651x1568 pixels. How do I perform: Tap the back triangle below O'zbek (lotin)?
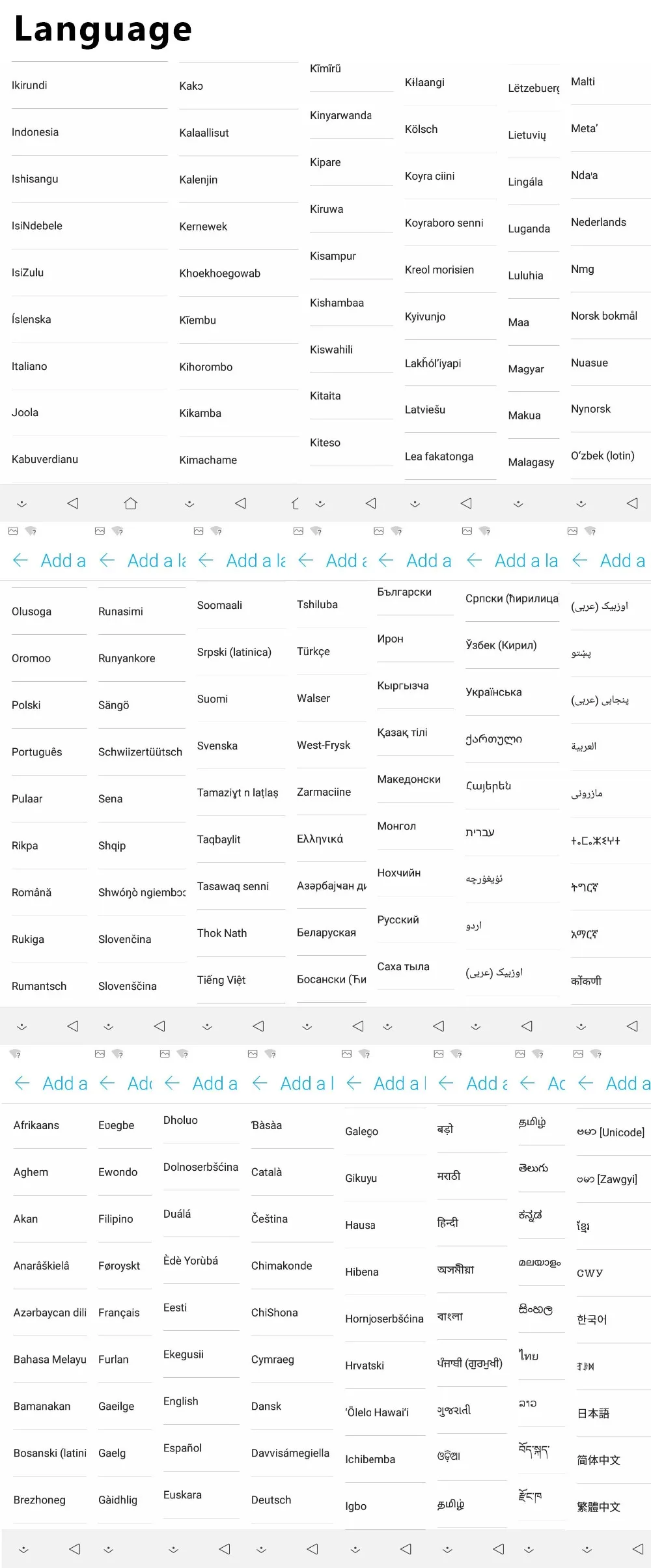pos(632,503)
